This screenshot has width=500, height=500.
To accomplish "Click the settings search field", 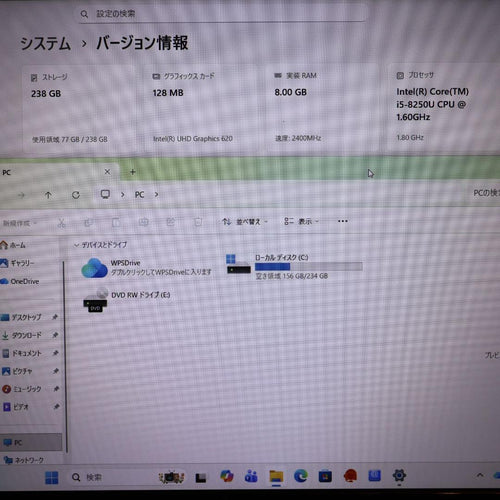I will point(223,14).
